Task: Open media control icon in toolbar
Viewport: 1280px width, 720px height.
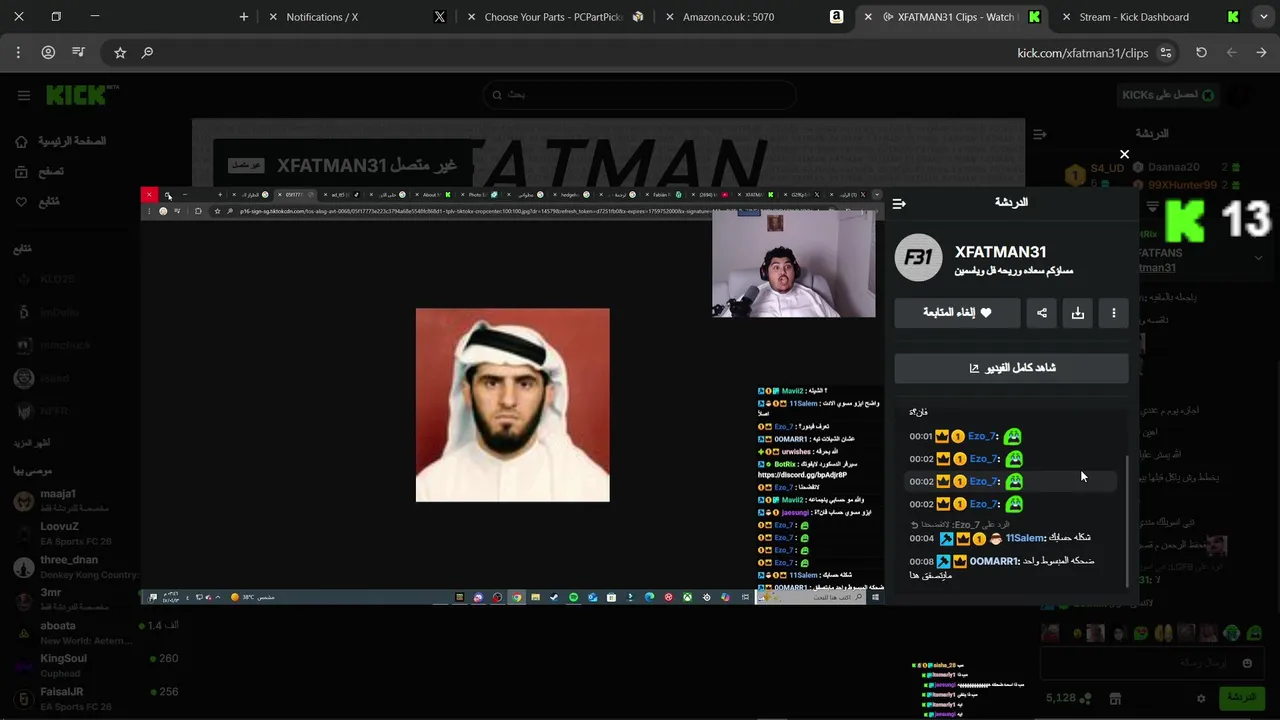Action: pyautogui.click(x=79, y=52)
